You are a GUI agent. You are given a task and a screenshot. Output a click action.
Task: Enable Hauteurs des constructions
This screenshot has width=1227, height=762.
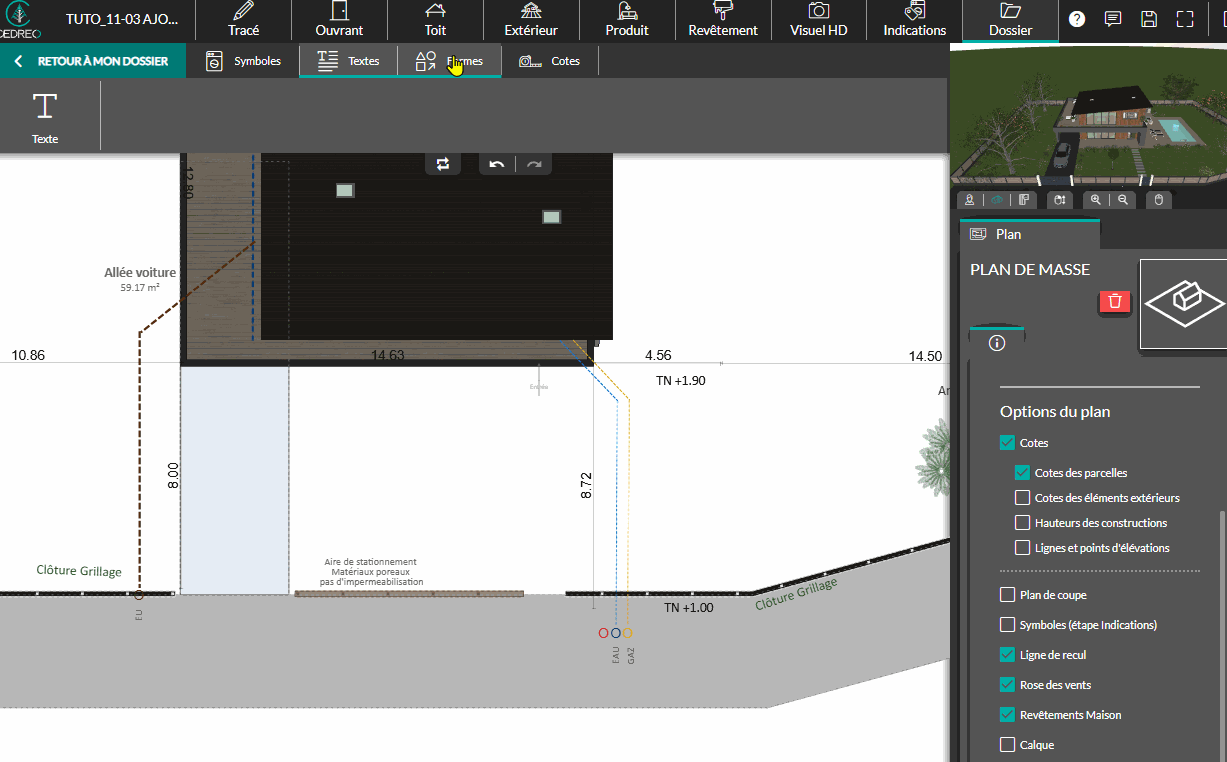pos(1022,523)
